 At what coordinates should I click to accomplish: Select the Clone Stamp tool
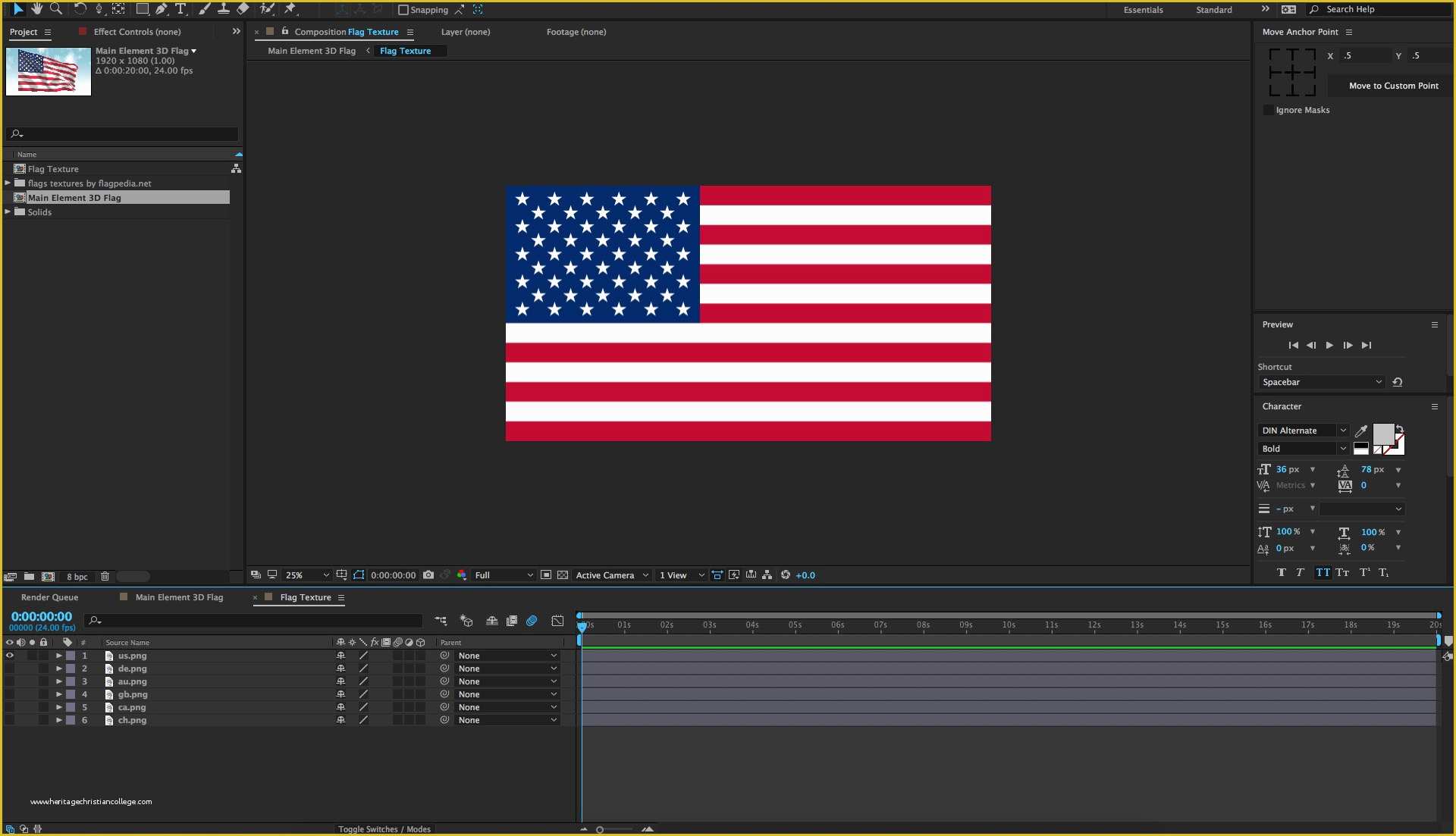(x=224, y=10)
